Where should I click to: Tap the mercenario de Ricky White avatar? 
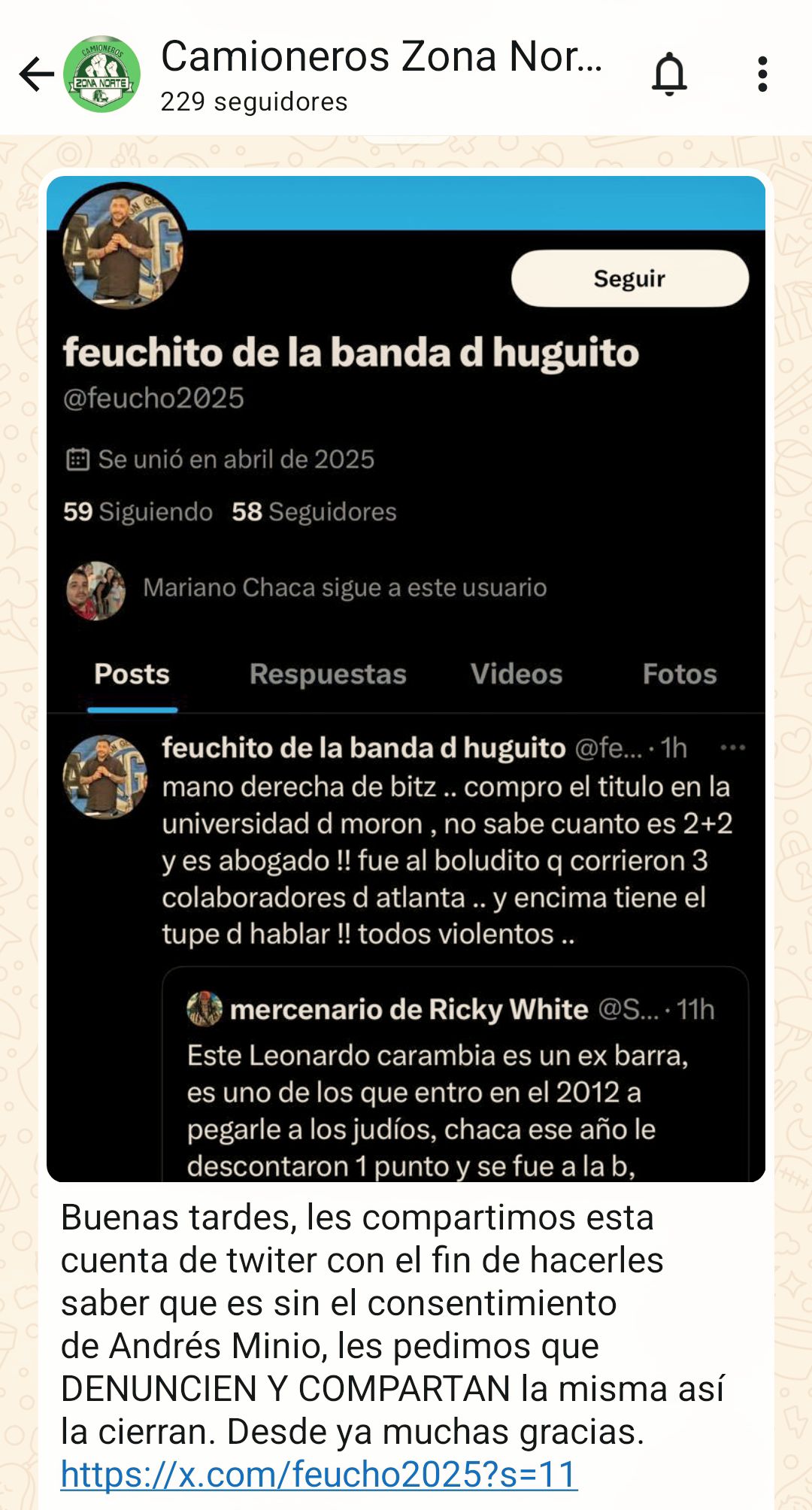coord(205,1008)
